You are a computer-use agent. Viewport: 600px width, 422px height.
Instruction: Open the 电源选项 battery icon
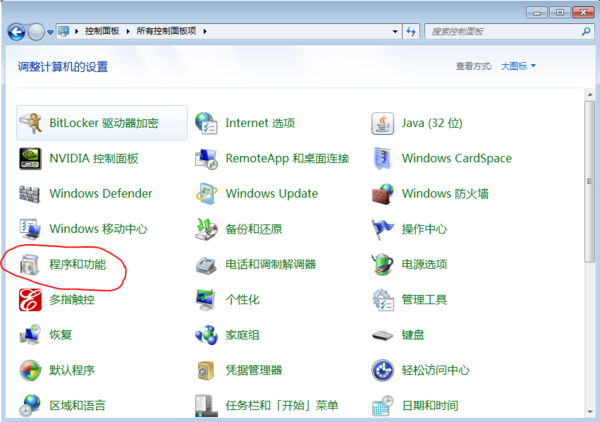click(x=382, y=264)
